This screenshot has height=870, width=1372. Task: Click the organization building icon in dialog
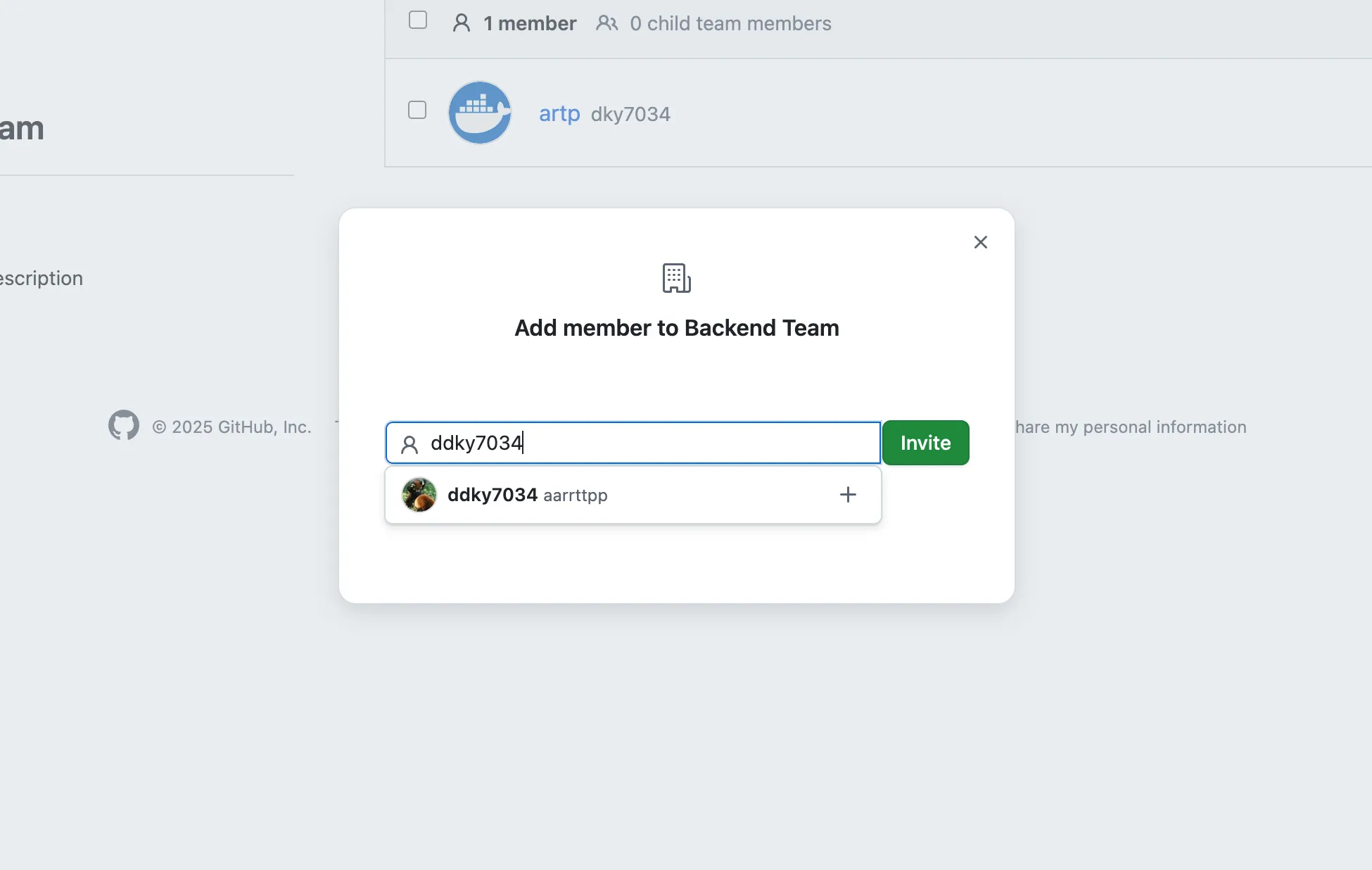677,278
